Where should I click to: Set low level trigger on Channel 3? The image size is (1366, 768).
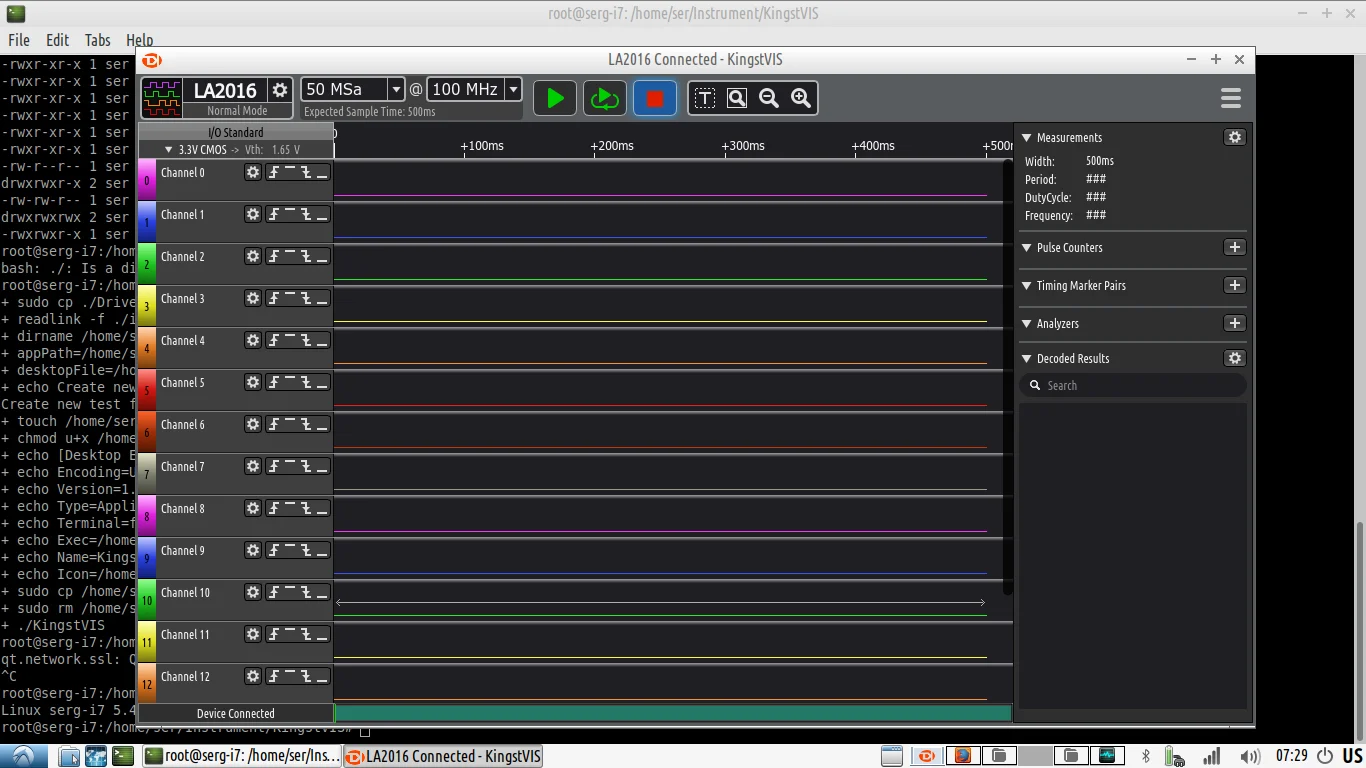point(322,298)
